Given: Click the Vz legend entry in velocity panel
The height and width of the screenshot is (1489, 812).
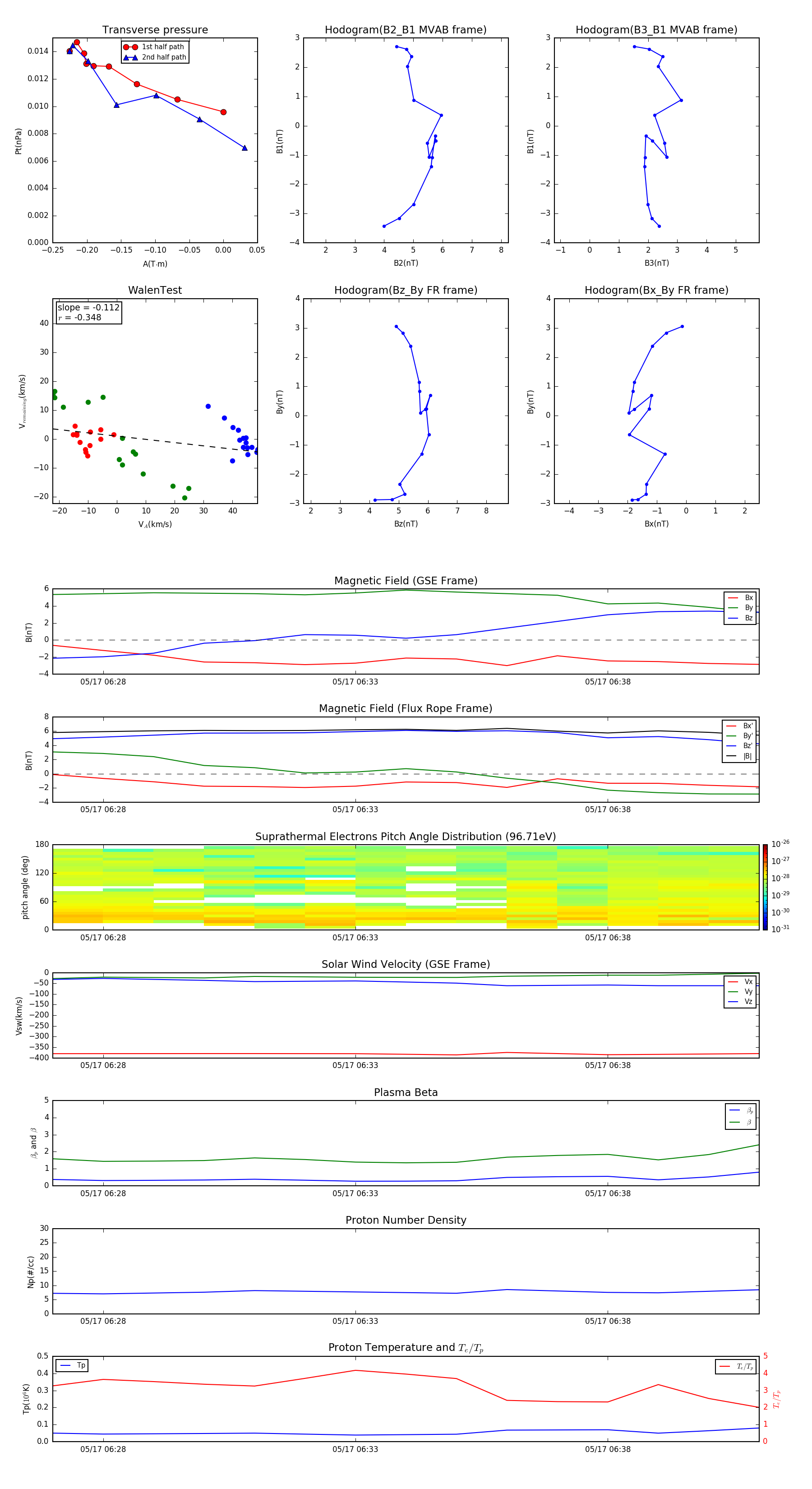Looking at the screenshot, I should click(x=740, y=1002).
